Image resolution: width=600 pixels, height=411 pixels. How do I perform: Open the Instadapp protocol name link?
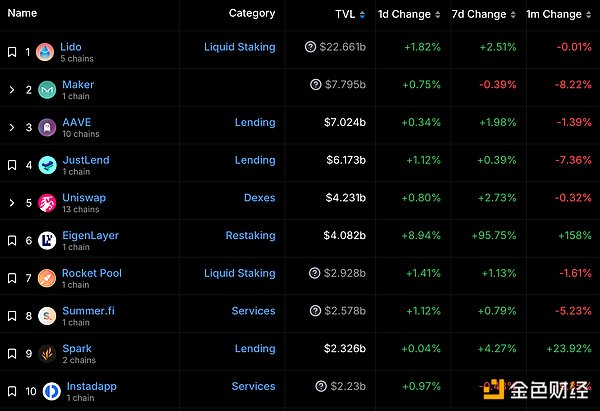pos(92,385)
